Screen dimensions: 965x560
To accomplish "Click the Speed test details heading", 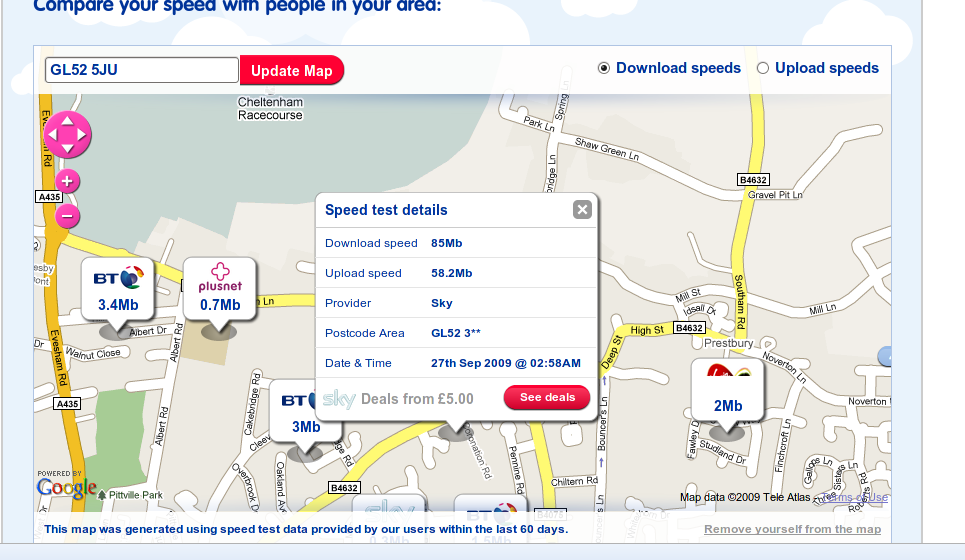I will pos(386,210).
